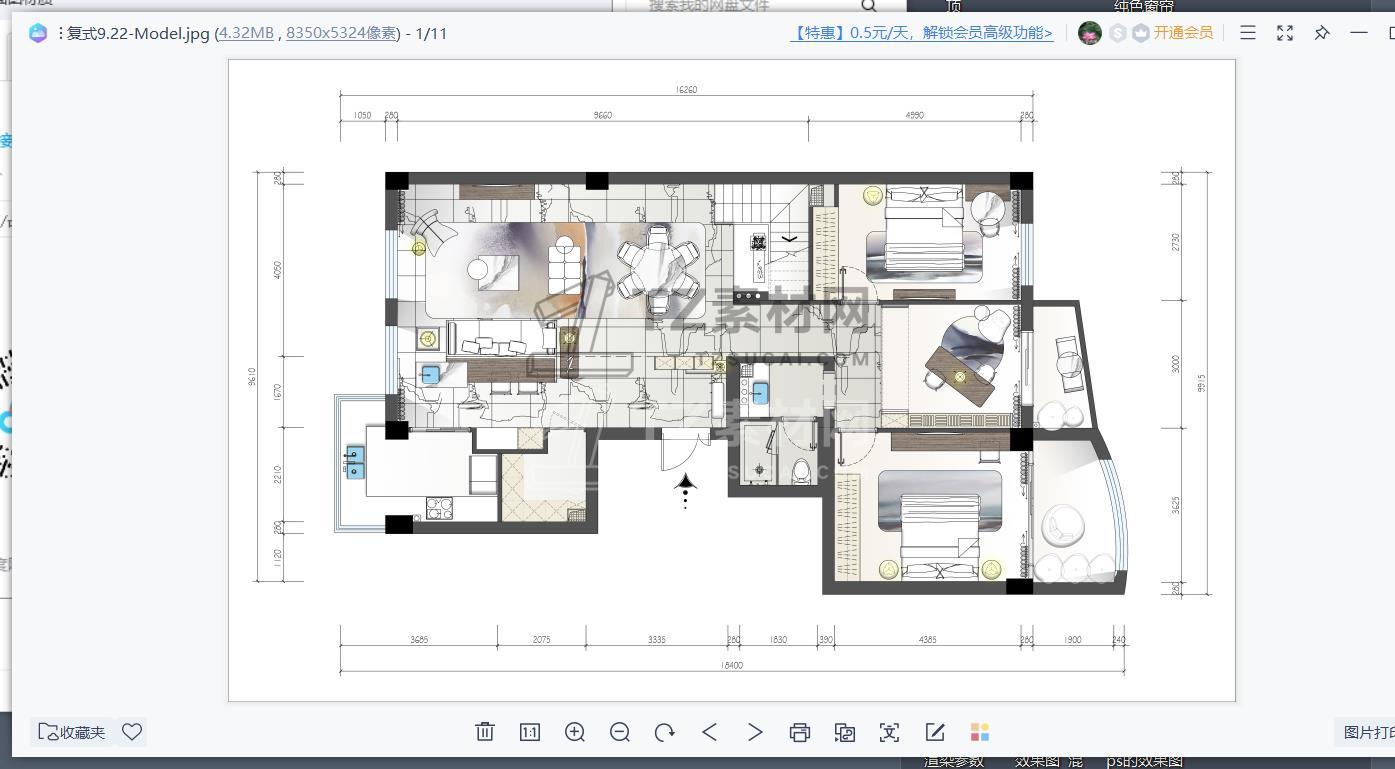
Task: Open the hamburger main menu
Action: pos(1248,33)
